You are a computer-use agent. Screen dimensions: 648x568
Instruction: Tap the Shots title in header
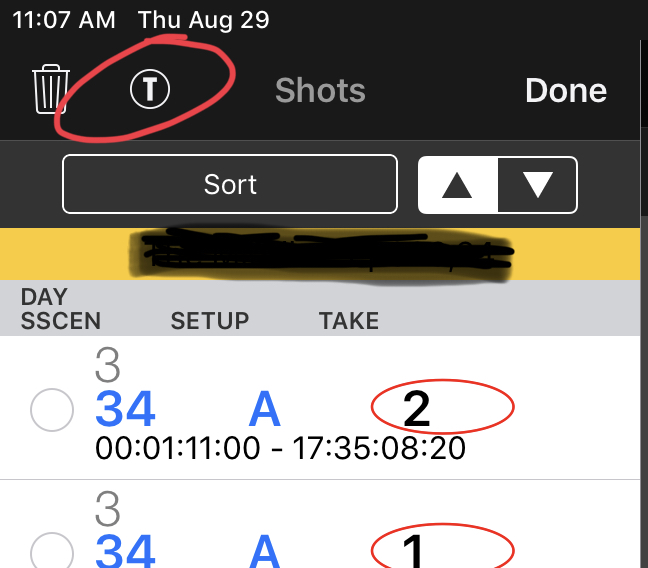coord(320,91)
